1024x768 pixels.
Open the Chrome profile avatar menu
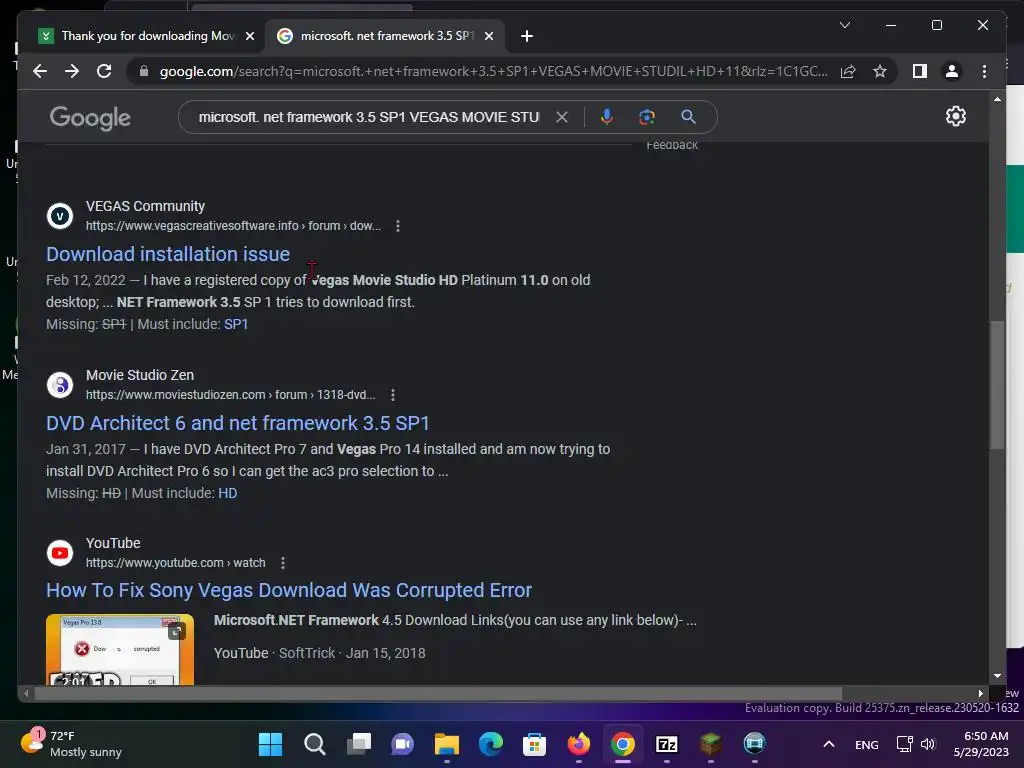[x=952, y=71]
